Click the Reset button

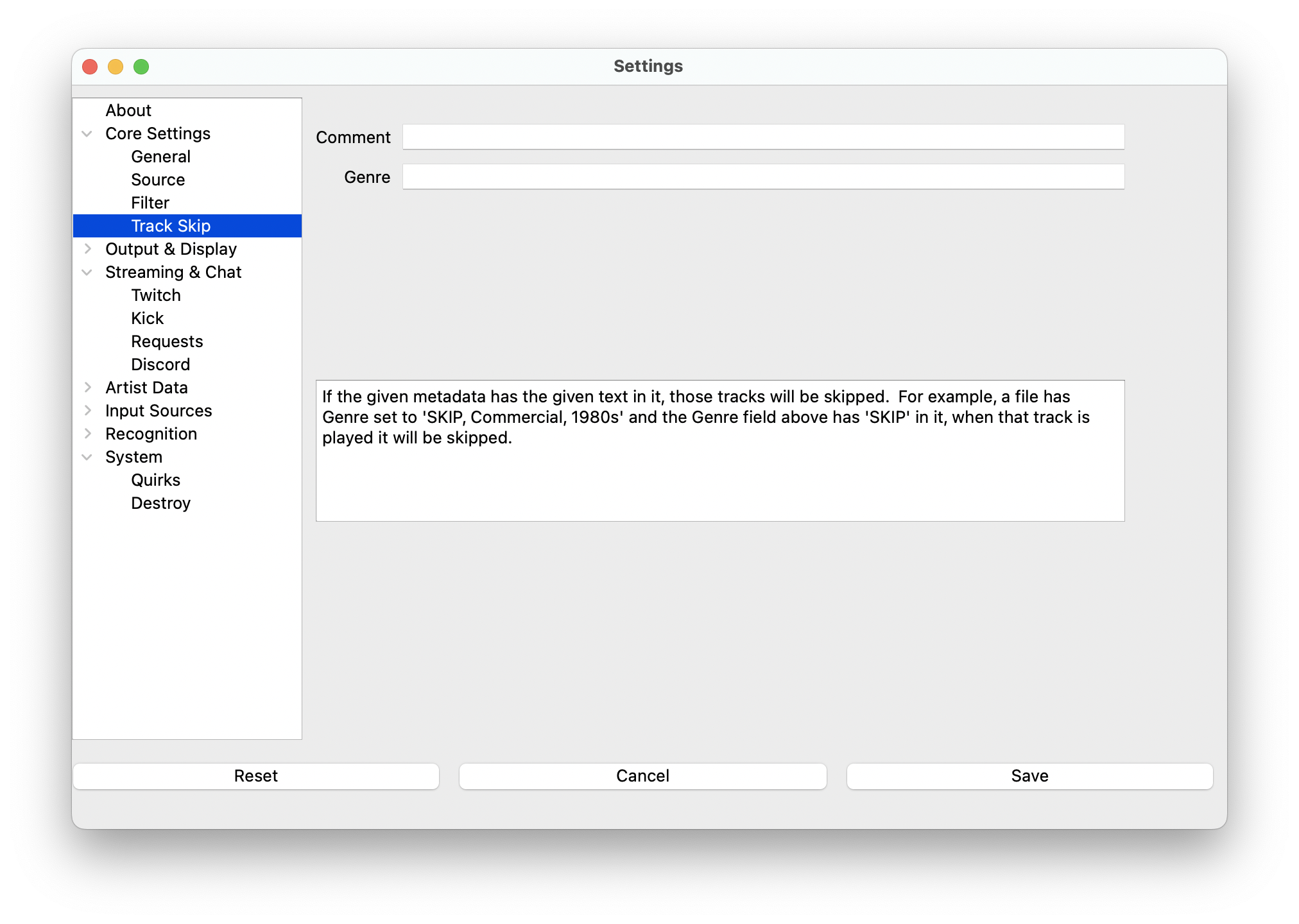click(x=255, y=776)
